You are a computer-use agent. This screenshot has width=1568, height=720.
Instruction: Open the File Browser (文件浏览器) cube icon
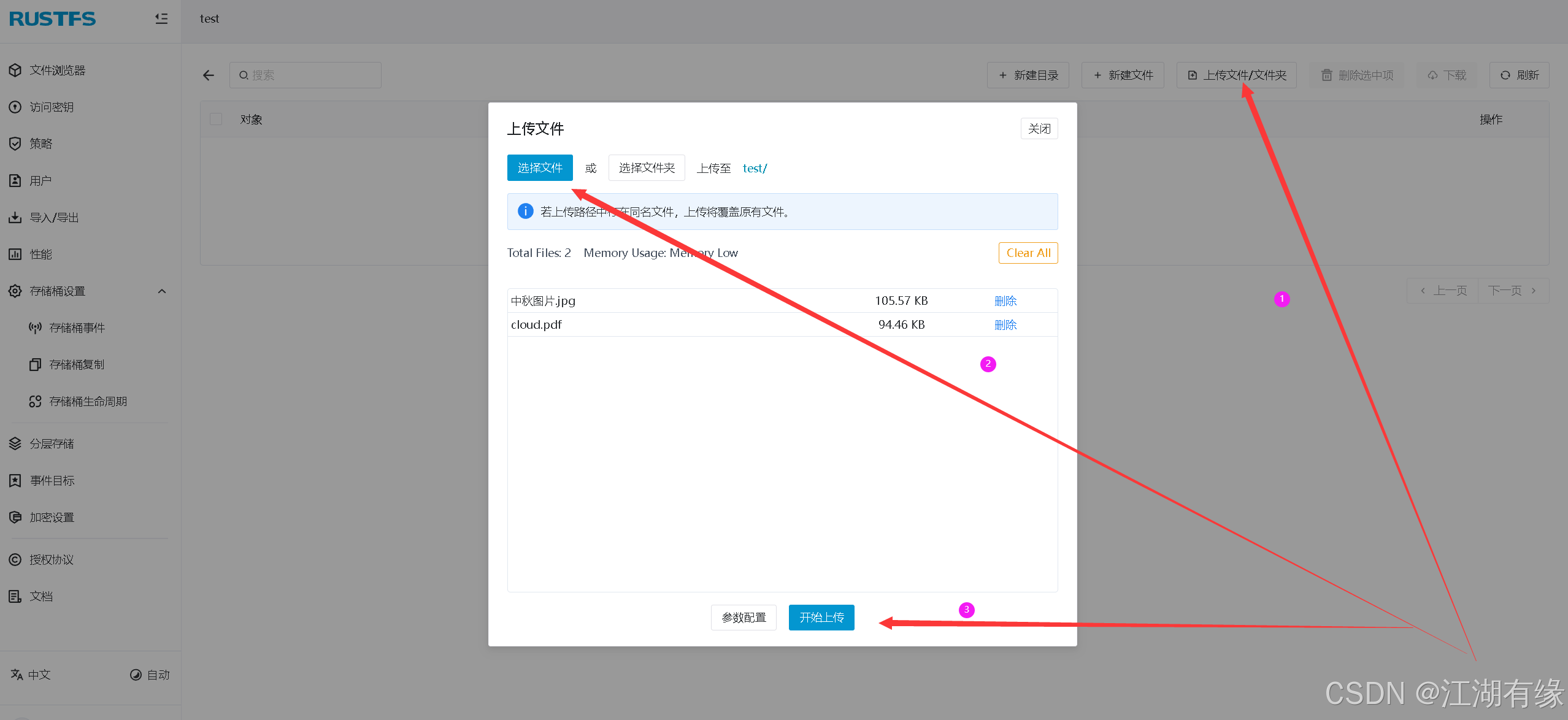[x=15, y=71]
